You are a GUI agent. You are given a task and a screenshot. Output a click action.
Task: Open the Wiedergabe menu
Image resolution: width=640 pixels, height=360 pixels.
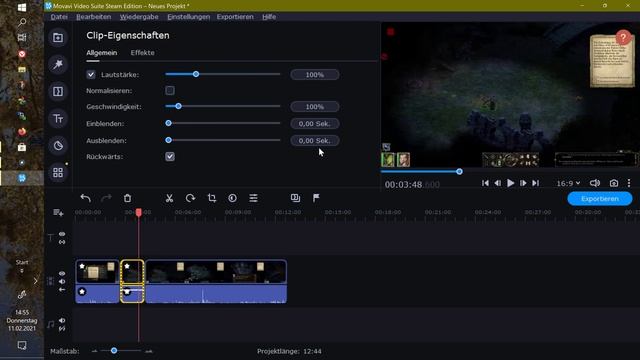[139, 17]
